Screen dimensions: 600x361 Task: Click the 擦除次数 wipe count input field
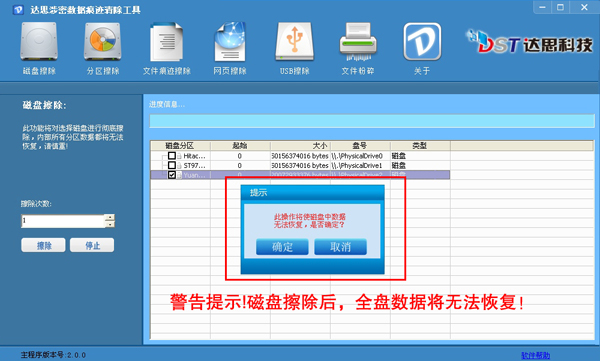coord(63,221)
